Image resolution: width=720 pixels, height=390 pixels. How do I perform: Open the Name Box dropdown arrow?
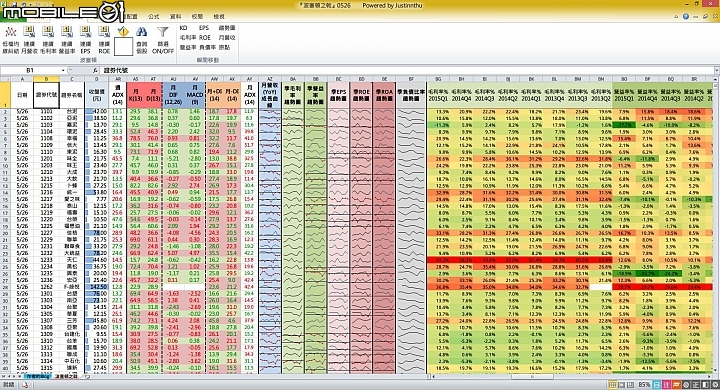point(63,70)
